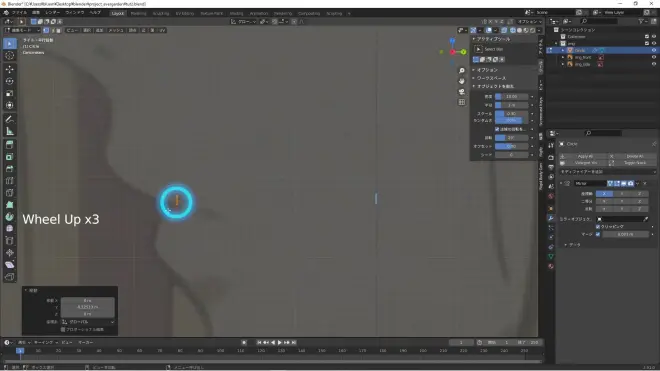
Task: Toggle the Mirror modifier X axis button
Action: pos(604,194)
